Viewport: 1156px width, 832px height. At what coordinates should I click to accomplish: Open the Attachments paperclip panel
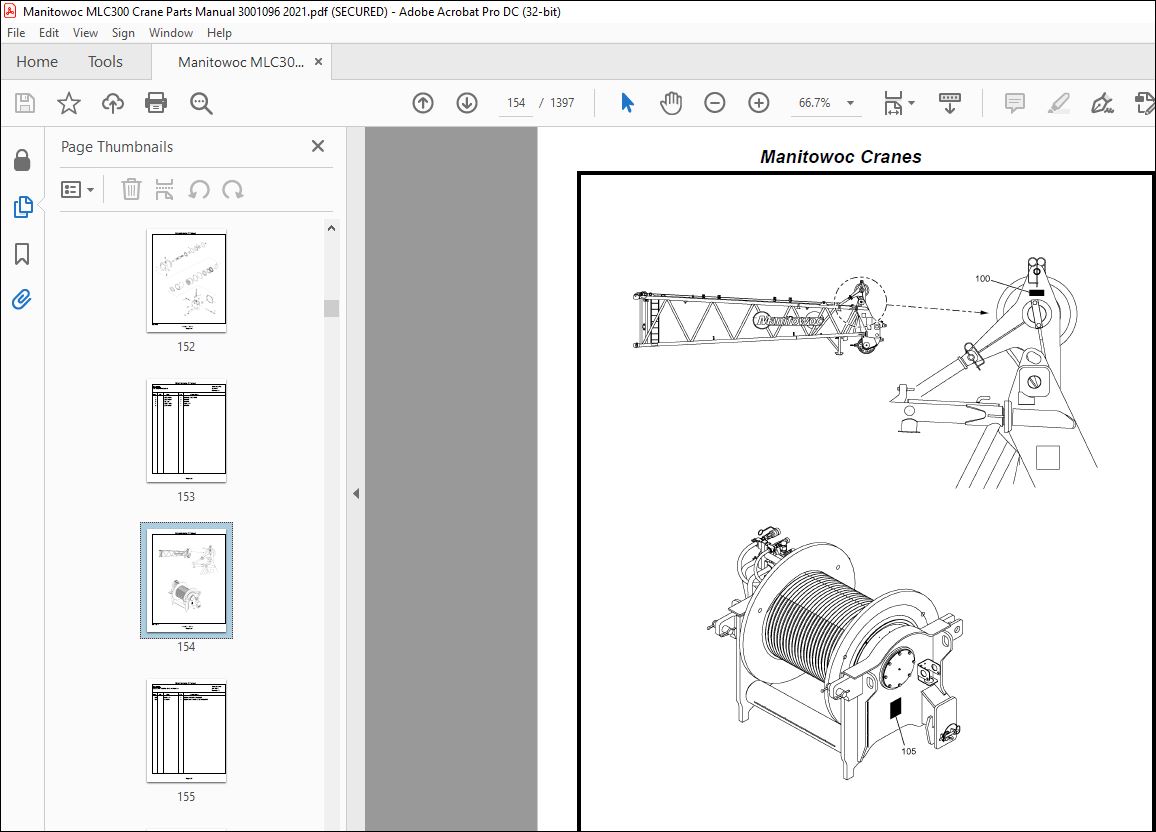pos(21,300)
